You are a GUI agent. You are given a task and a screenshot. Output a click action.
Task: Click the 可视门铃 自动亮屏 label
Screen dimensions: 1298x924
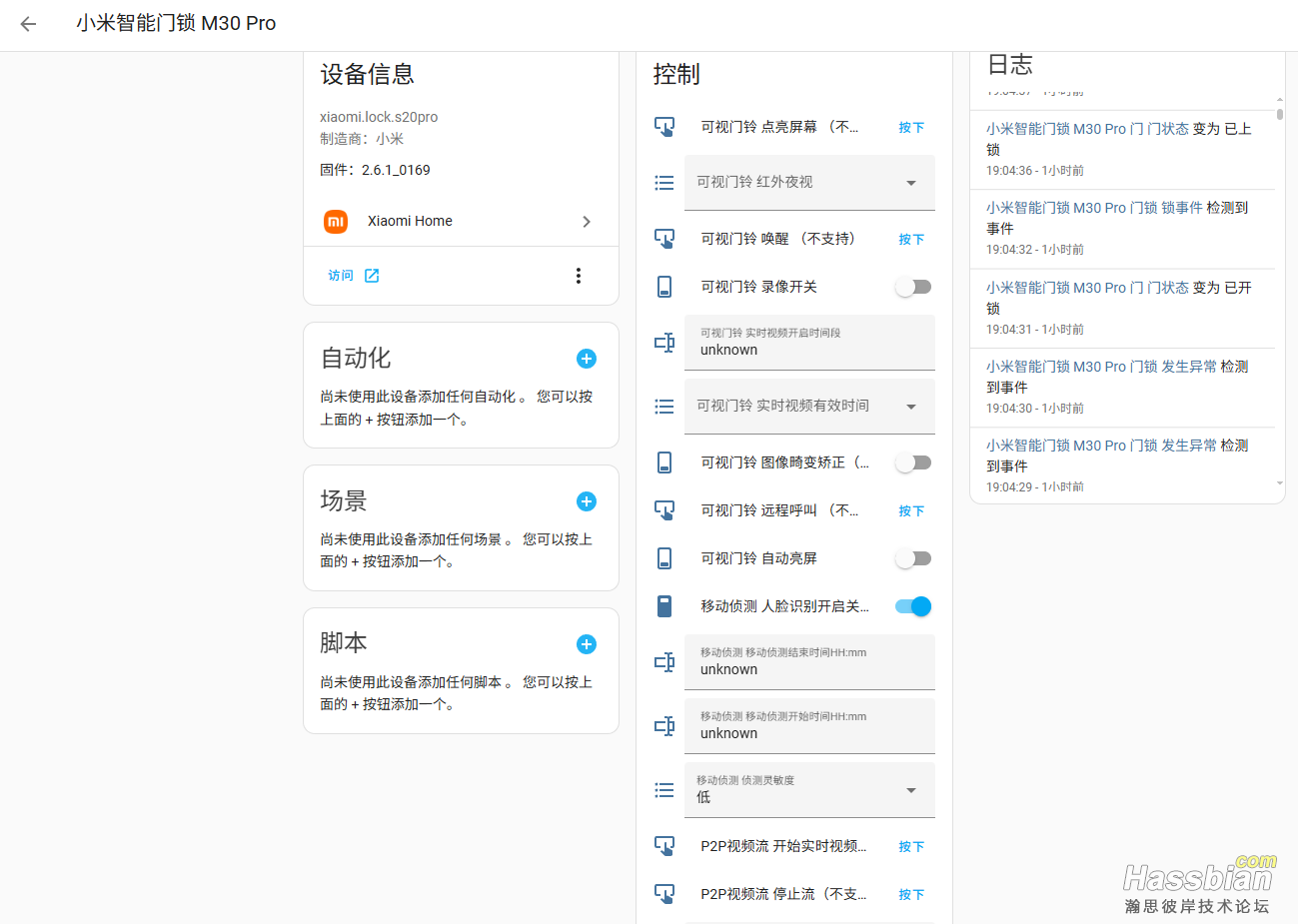pos(758,558)
